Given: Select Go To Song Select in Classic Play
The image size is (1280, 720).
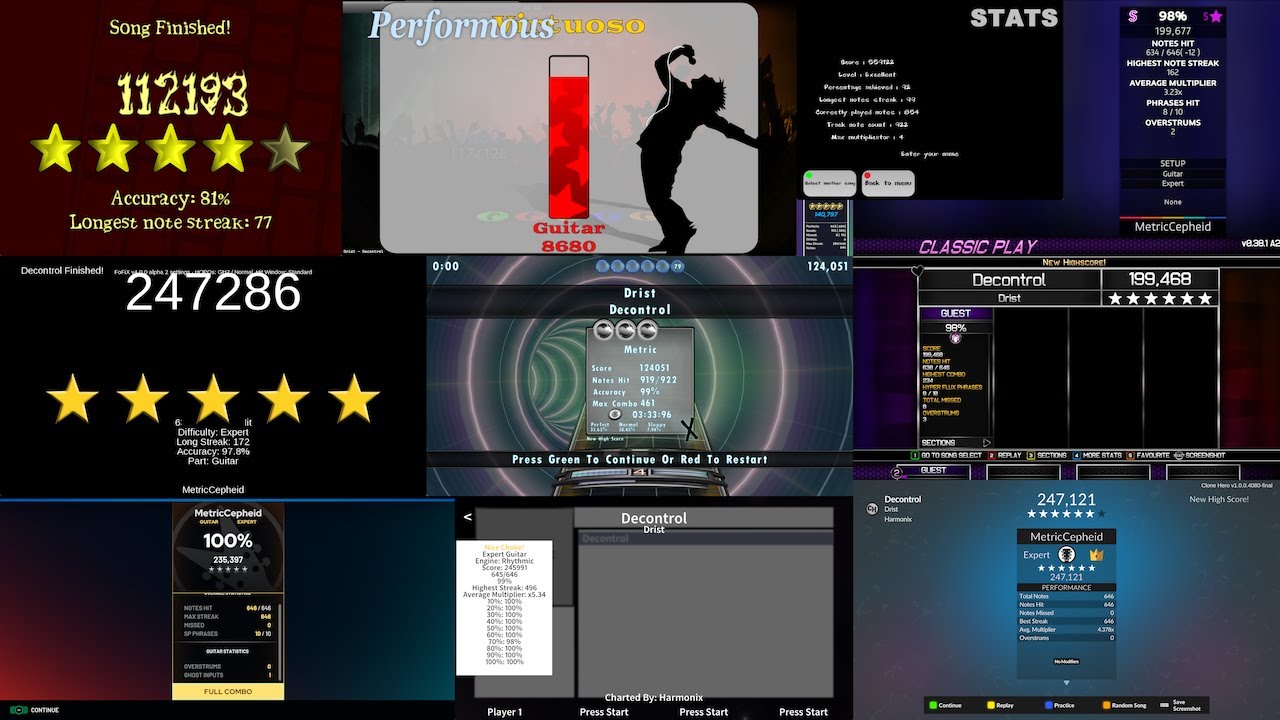Looking at the screenshot, I should click(946, 455).
